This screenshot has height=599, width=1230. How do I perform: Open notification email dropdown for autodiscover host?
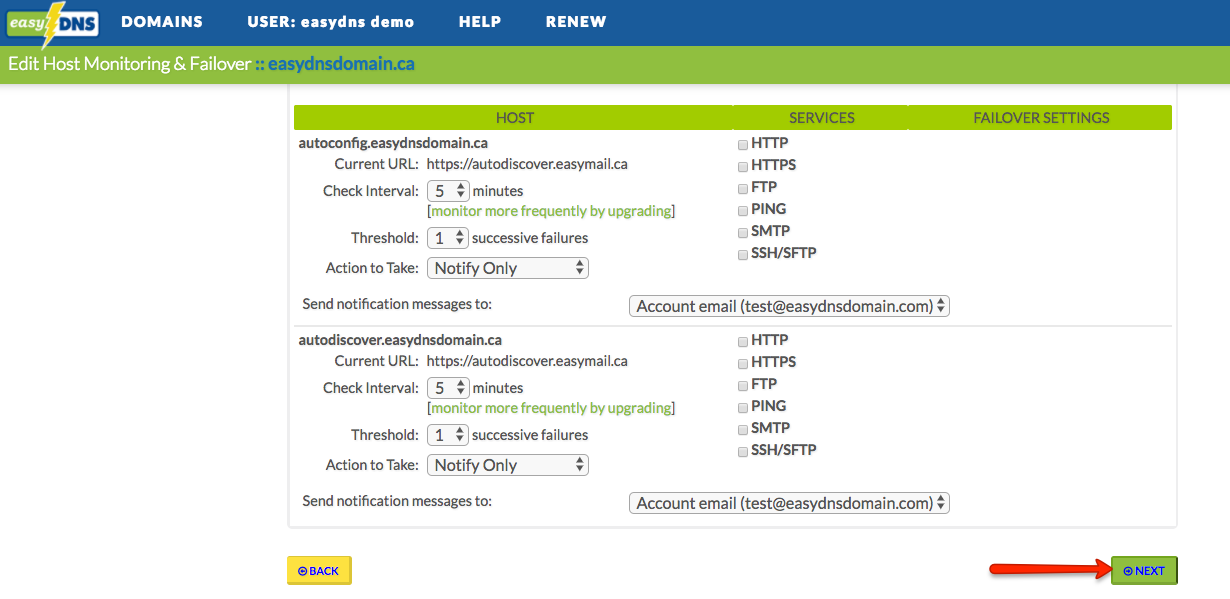click(789, 503)
